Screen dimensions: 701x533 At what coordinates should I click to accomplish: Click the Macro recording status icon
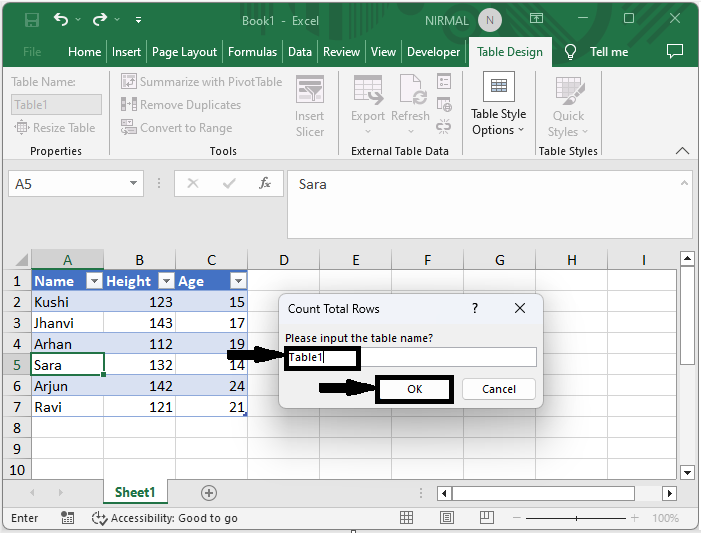[x=68, y=518]
